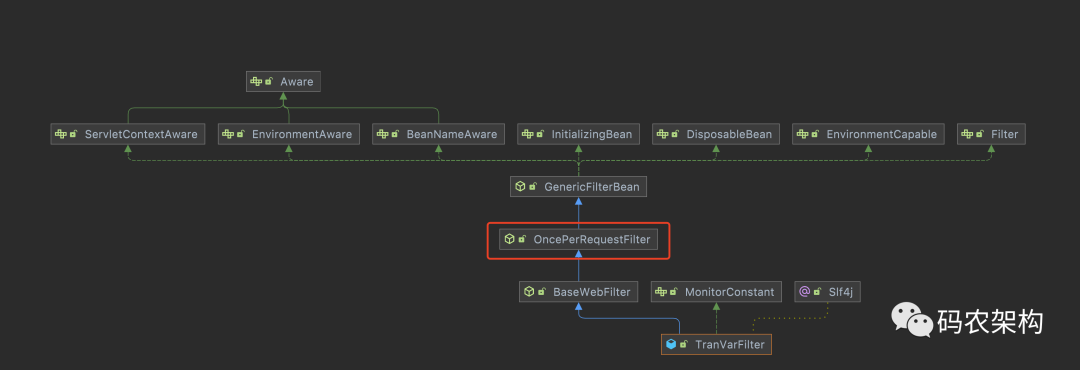The height and width of the screenshot is (370, 1080).
Task: Click the class icon of OncePerRequestFilter
Action: click(x=510, y=239)
